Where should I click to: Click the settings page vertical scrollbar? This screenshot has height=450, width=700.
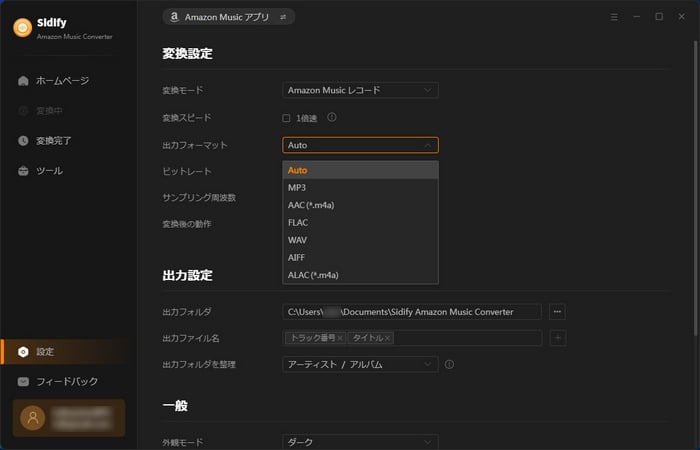tap(695, 188)
